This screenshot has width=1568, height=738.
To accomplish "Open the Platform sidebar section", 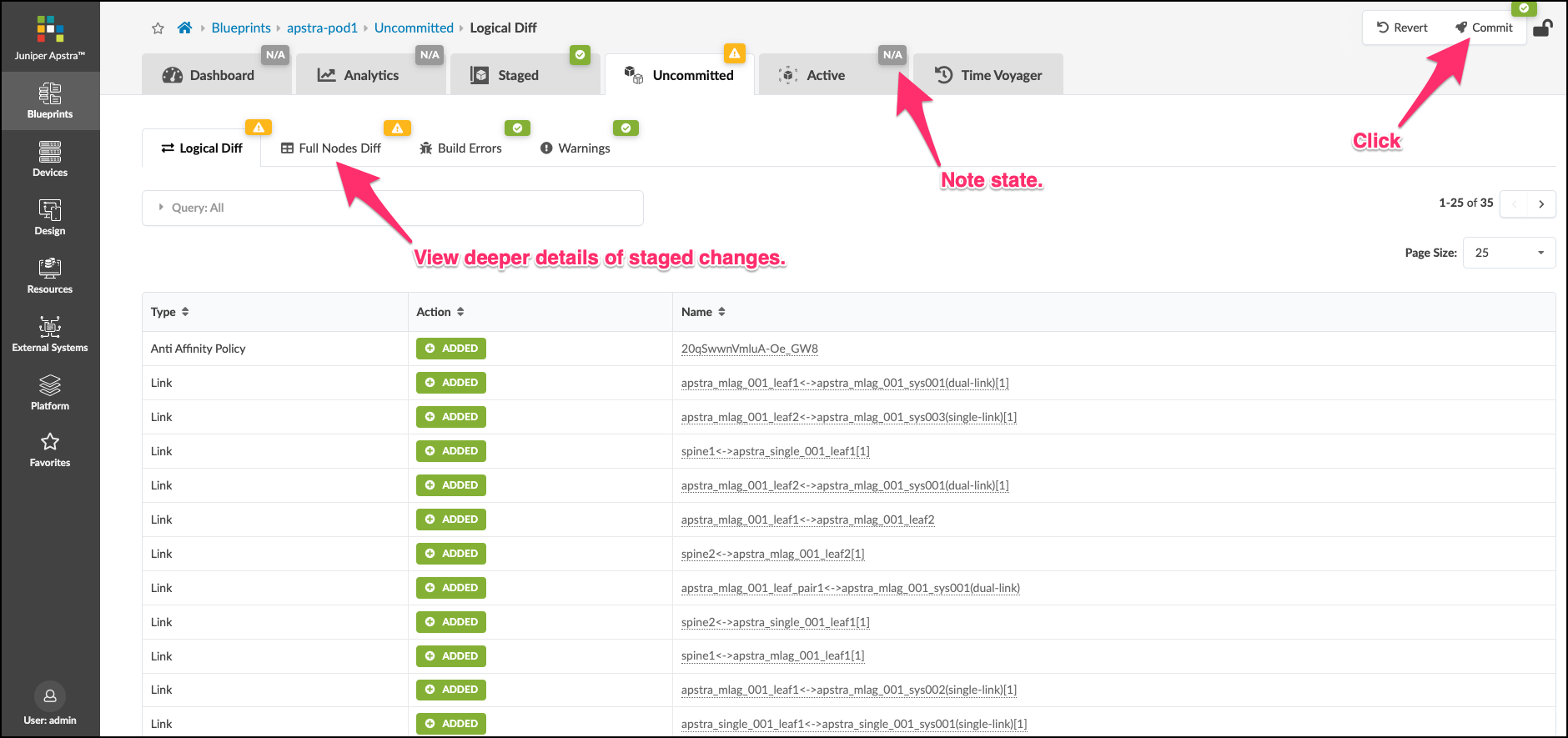I will [x=50, y=393].
